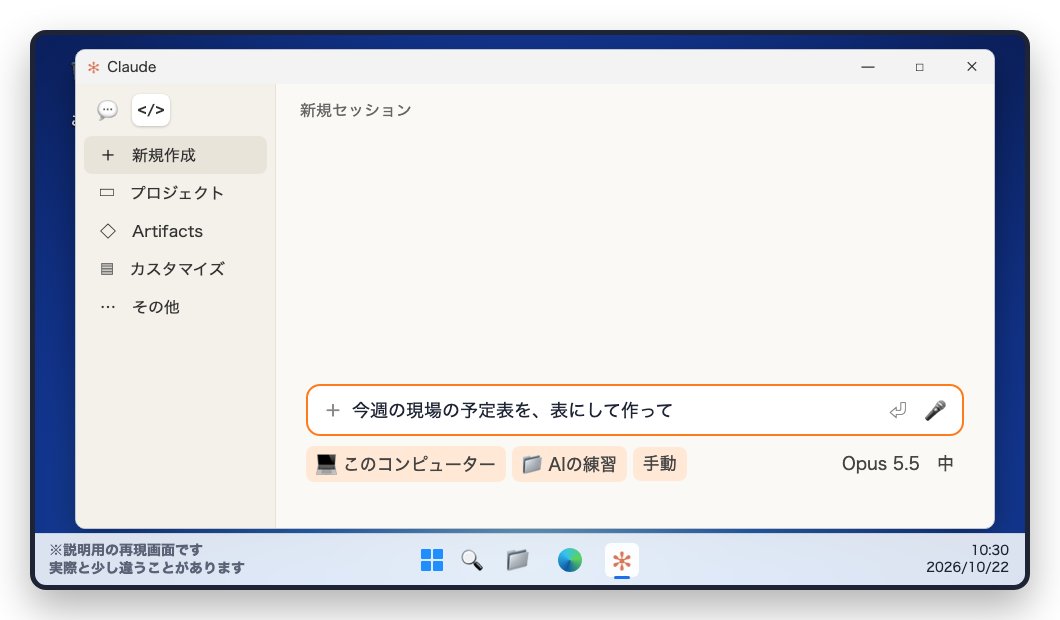Choose the AIの練習 folder chip
The image size is (1060, 620).
pyautogui.click(x=569, y=464)
